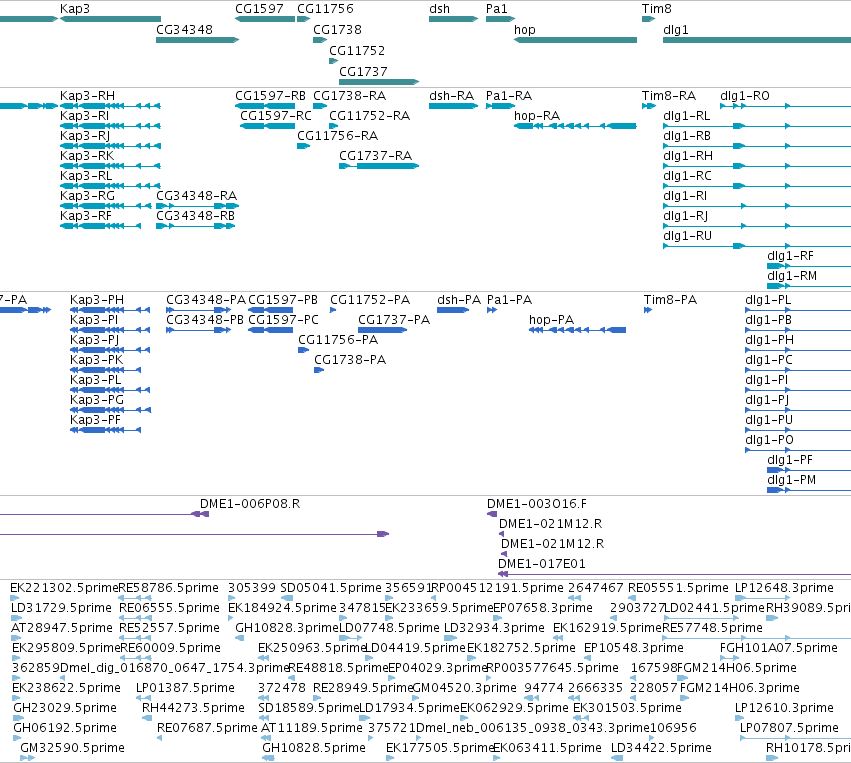Select transcript CG34348-RA
The width and height of the screenshot is (851, 763).
(198, 206)
